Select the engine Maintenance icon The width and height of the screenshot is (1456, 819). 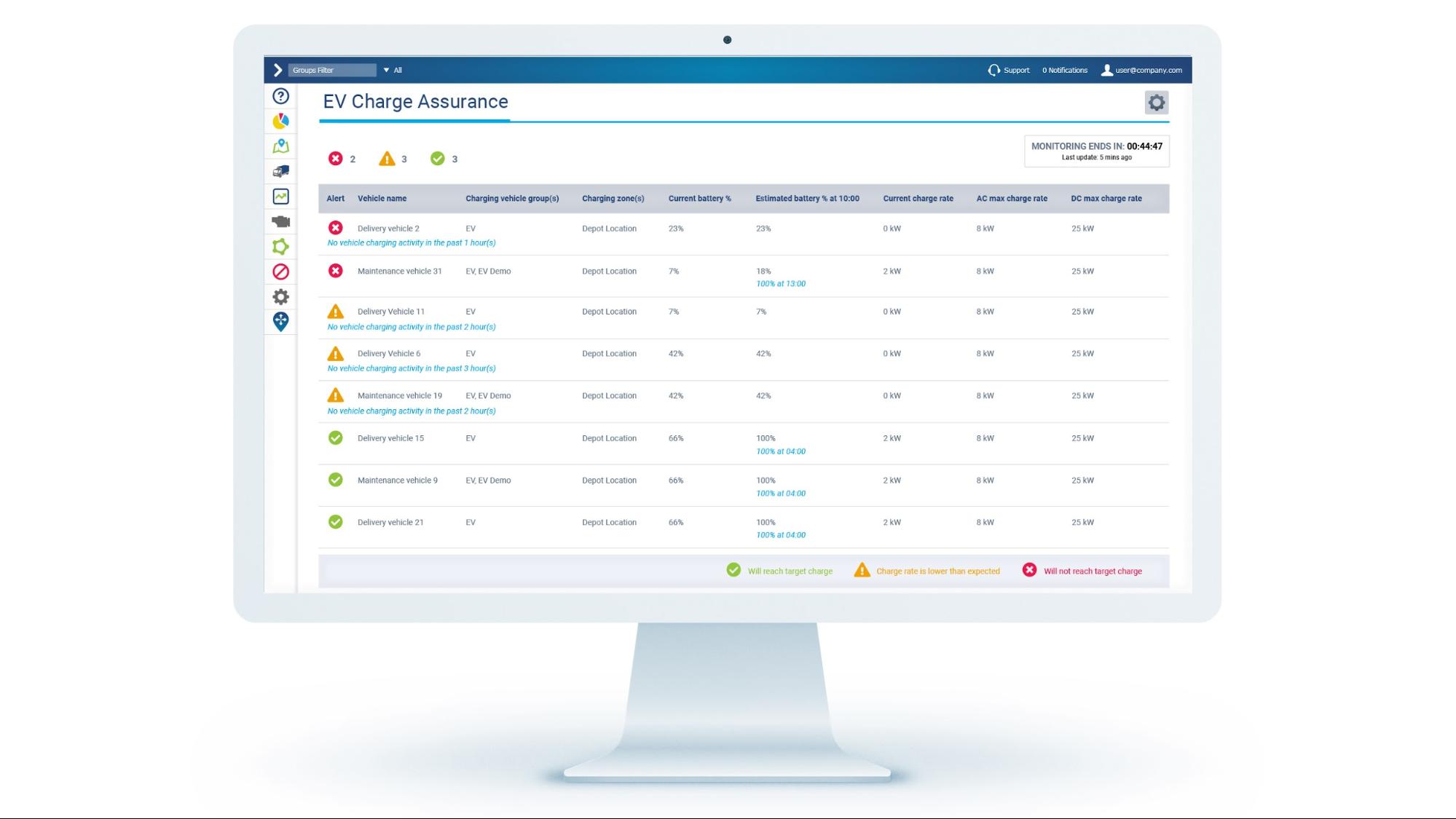[x=280, y=221]
